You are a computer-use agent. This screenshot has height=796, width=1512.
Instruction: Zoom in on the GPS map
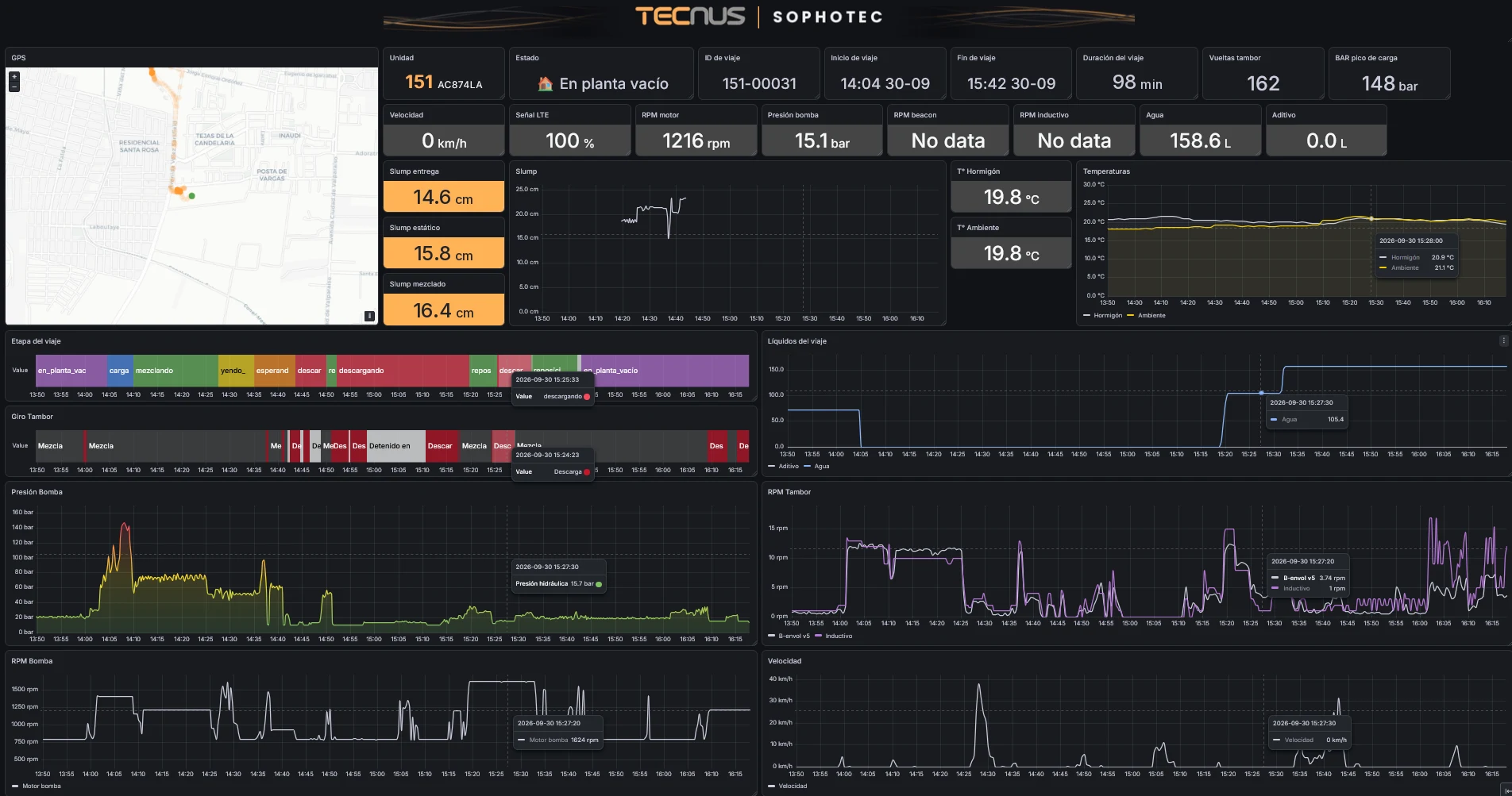click(x=14, y=76)
